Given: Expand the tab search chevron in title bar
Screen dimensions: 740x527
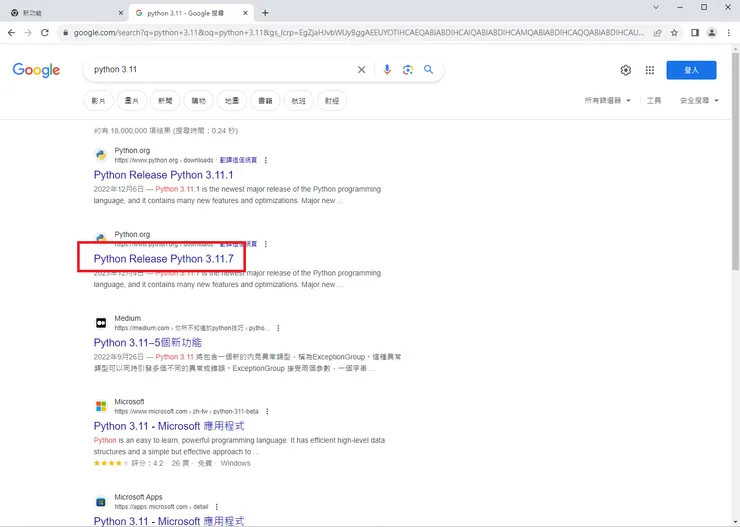Looking at the screenshot, I should [656, 8].
